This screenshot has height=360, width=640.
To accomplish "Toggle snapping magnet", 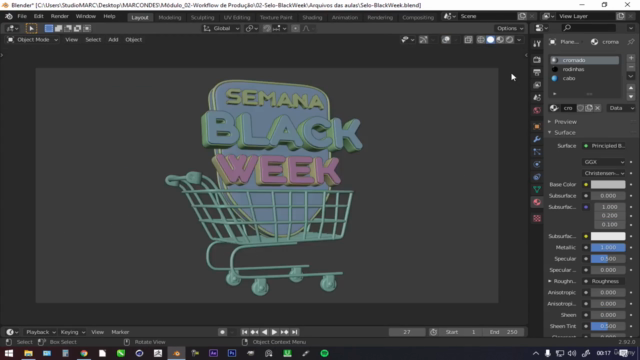I will click(267, 28).
